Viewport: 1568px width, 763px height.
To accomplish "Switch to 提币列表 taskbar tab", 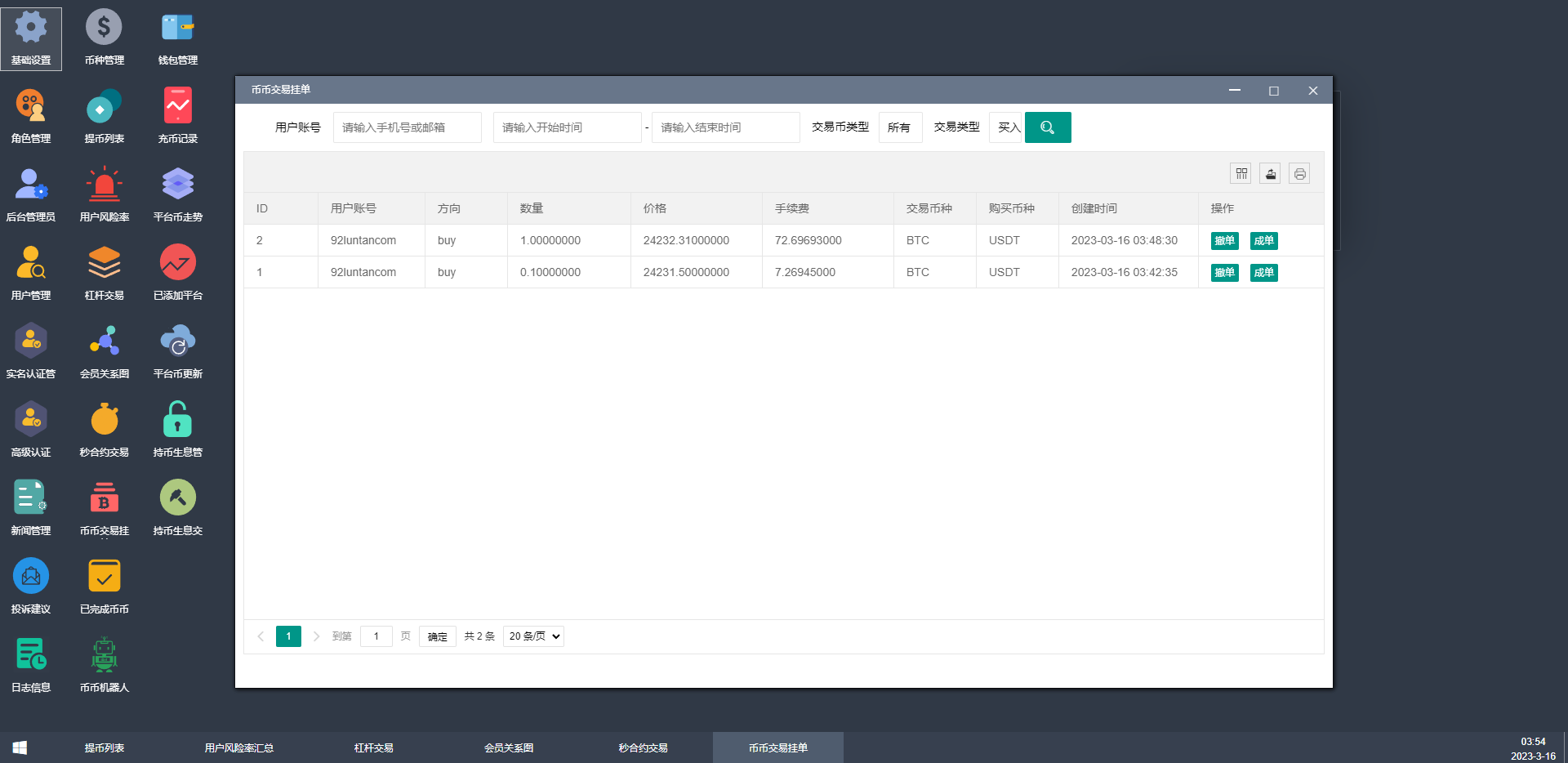I will tap(105, 747).
